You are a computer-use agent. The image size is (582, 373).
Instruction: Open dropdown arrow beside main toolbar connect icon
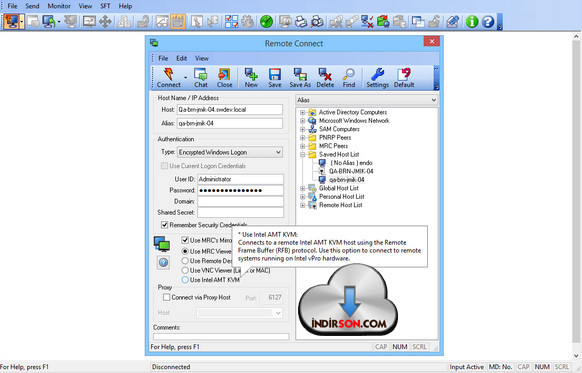coord(22,22)
